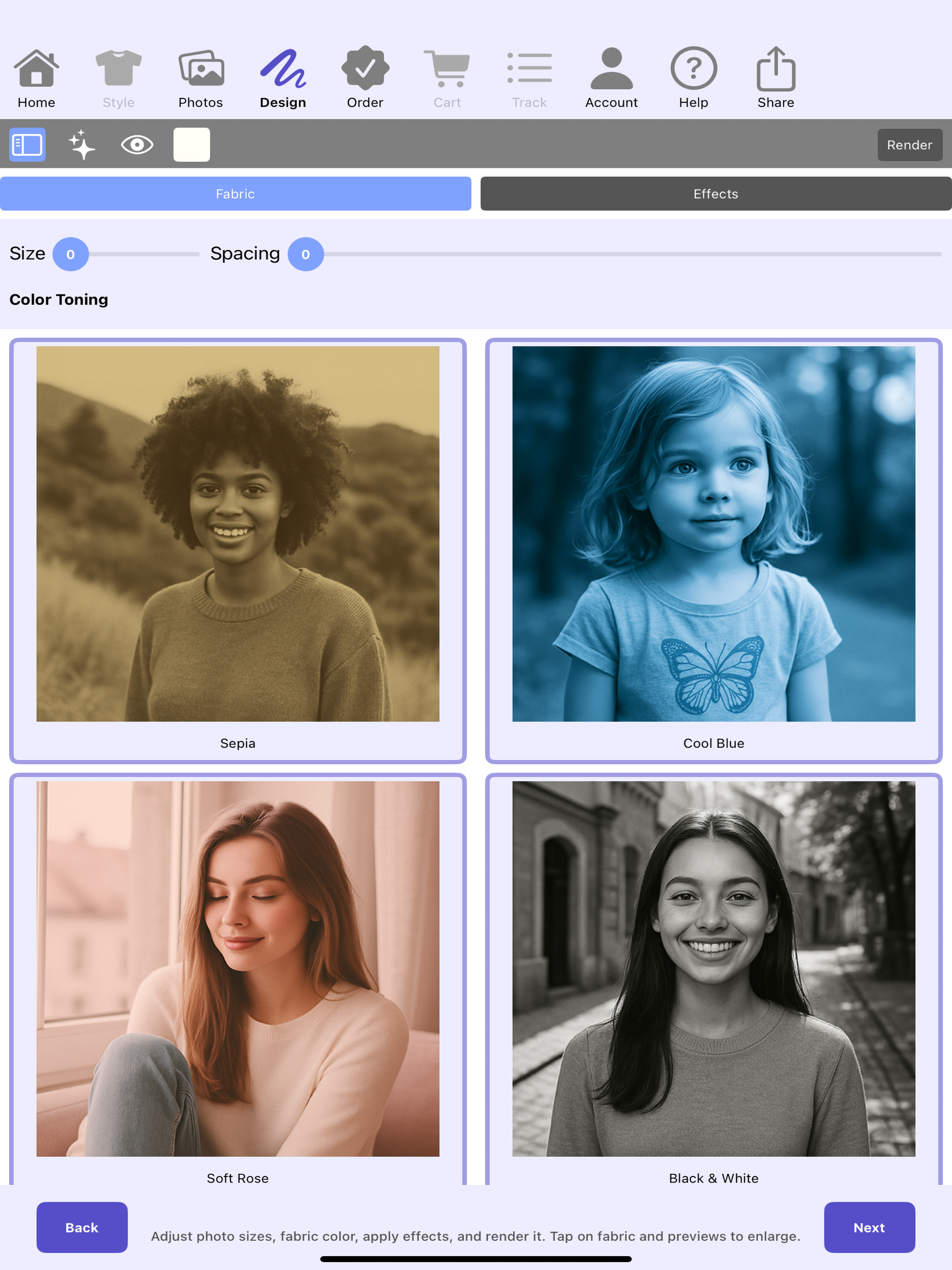
Task: Tap the sparkles effects icon
Action: pos(82,145)
